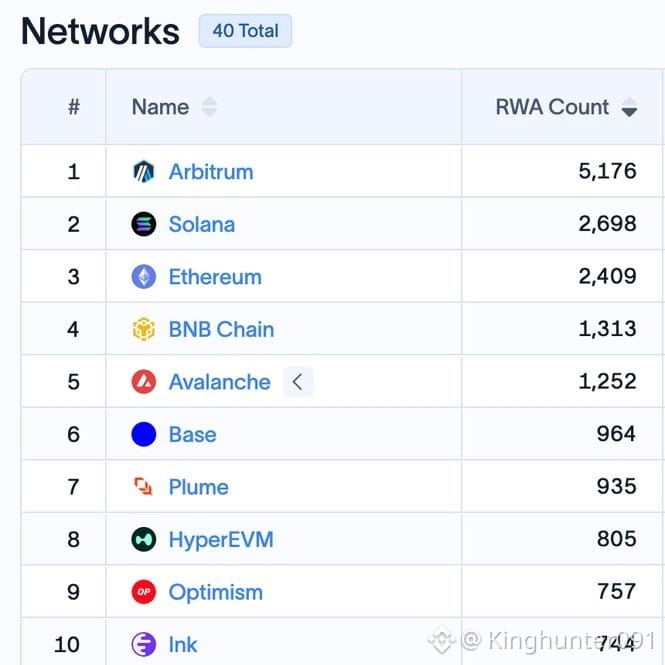The width and height of the screenshot is (665, 665).
Task: Open the Solana network link
Action: (202, 224)
